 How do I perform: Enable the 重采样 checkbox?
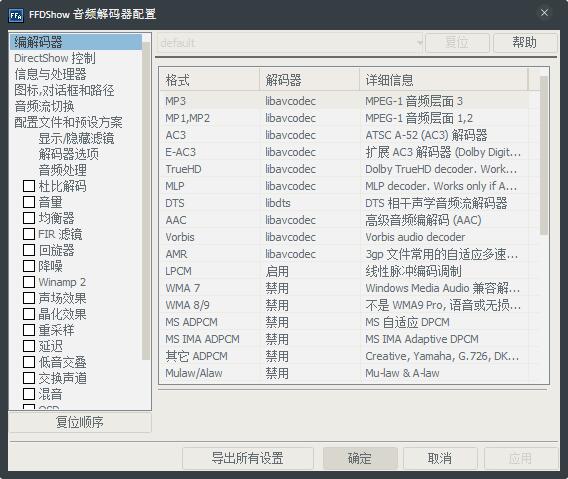coord(29,330)
